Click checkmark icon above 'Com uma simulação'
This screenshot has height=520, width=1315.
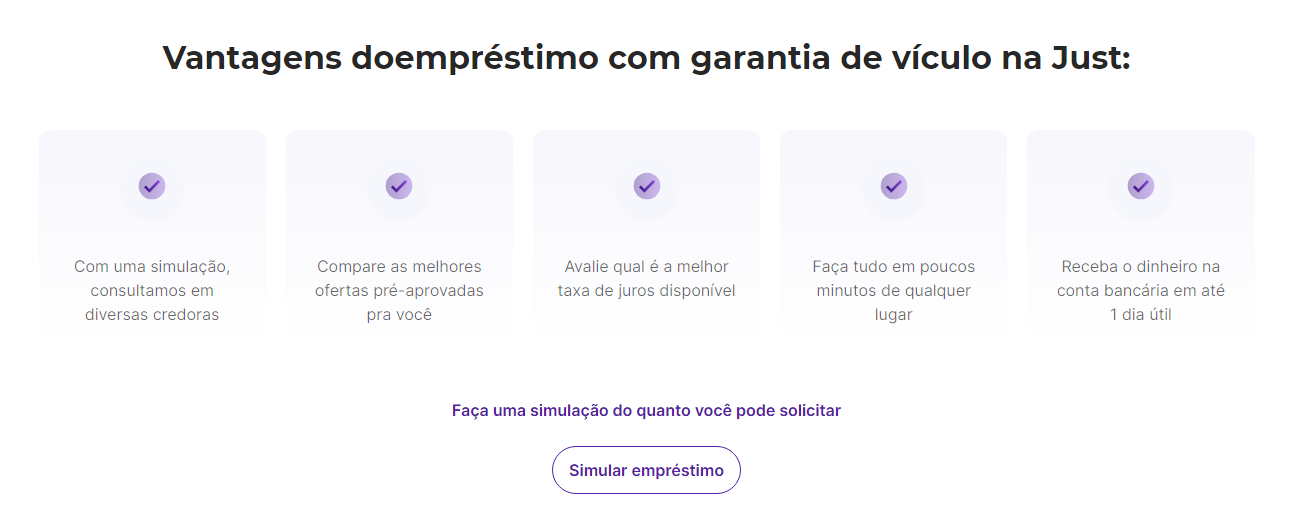point(152,186)
